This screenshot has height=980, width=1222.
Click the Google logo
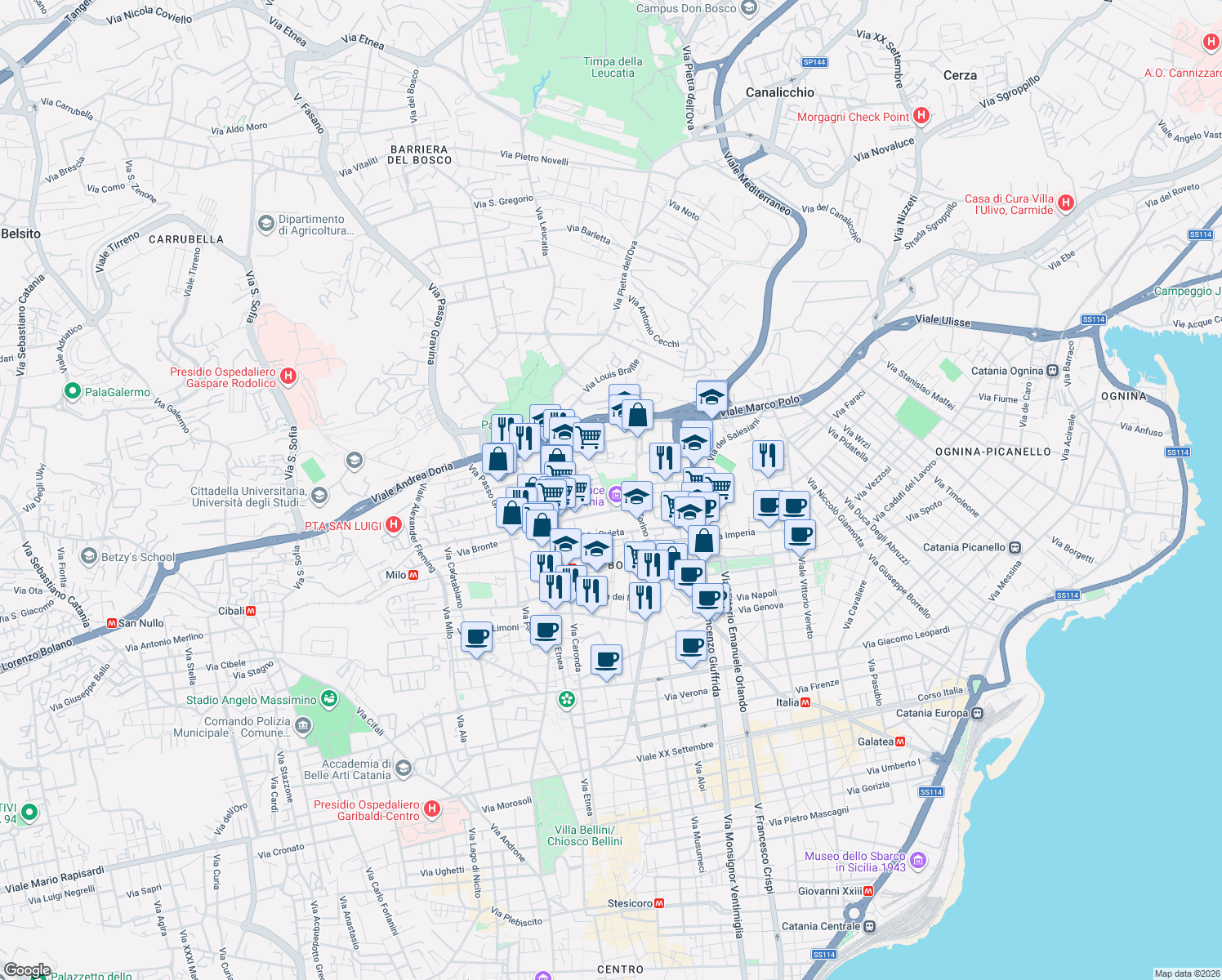tap(27, 970)
